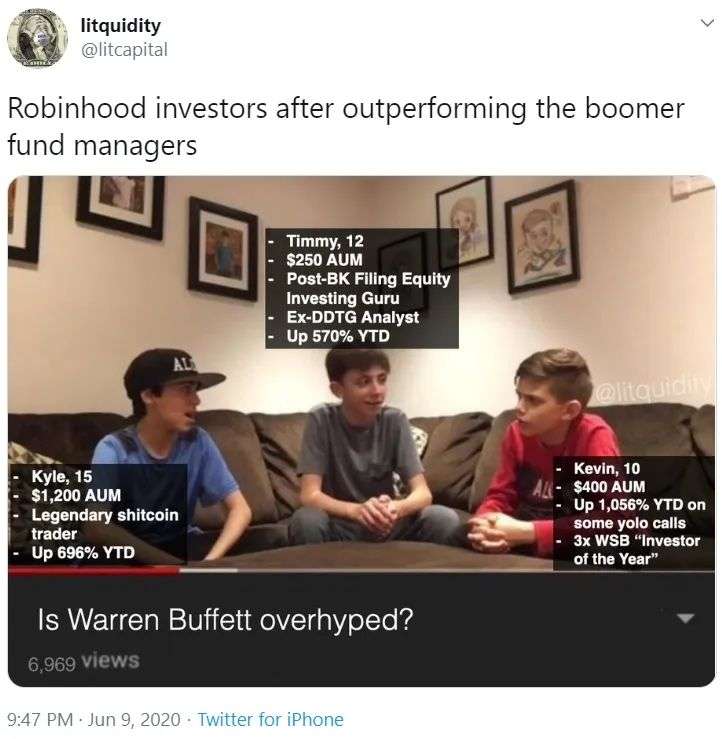
Task: Click the @litquidity watermark on image
Action: click(x=654, y=389)
